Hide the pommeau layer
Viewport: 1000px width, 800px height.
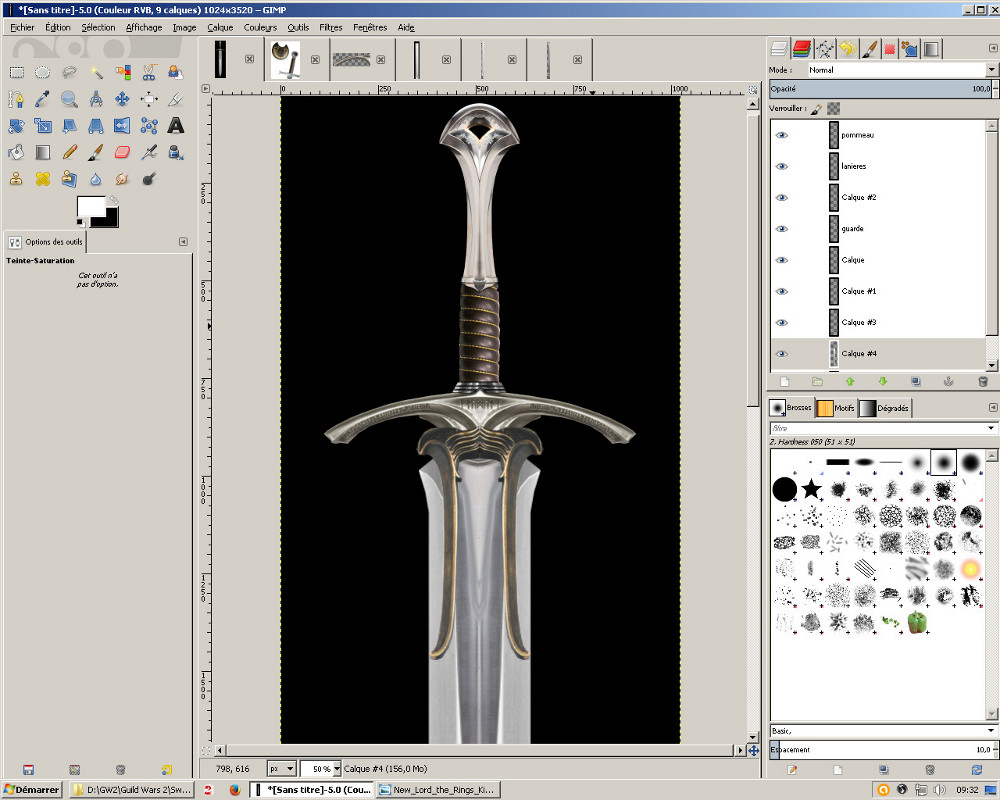tap(782, 135)
